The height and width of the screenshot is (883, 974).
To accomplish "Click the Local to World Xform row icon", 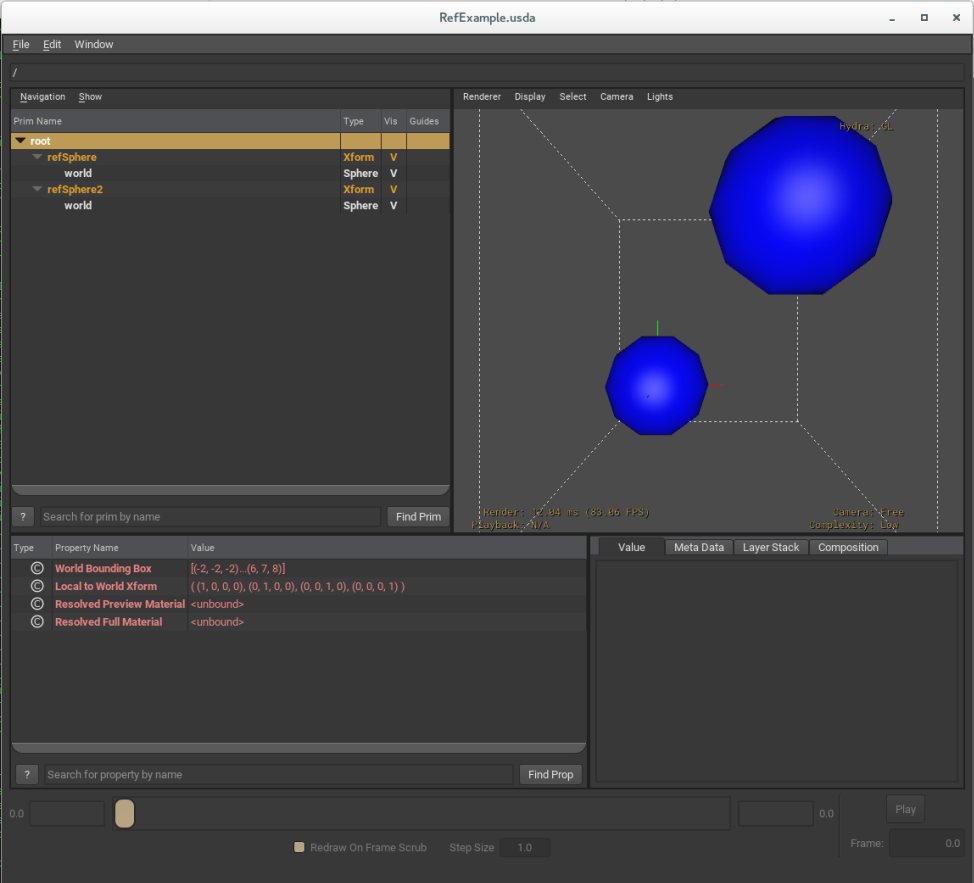I will 37,587.
